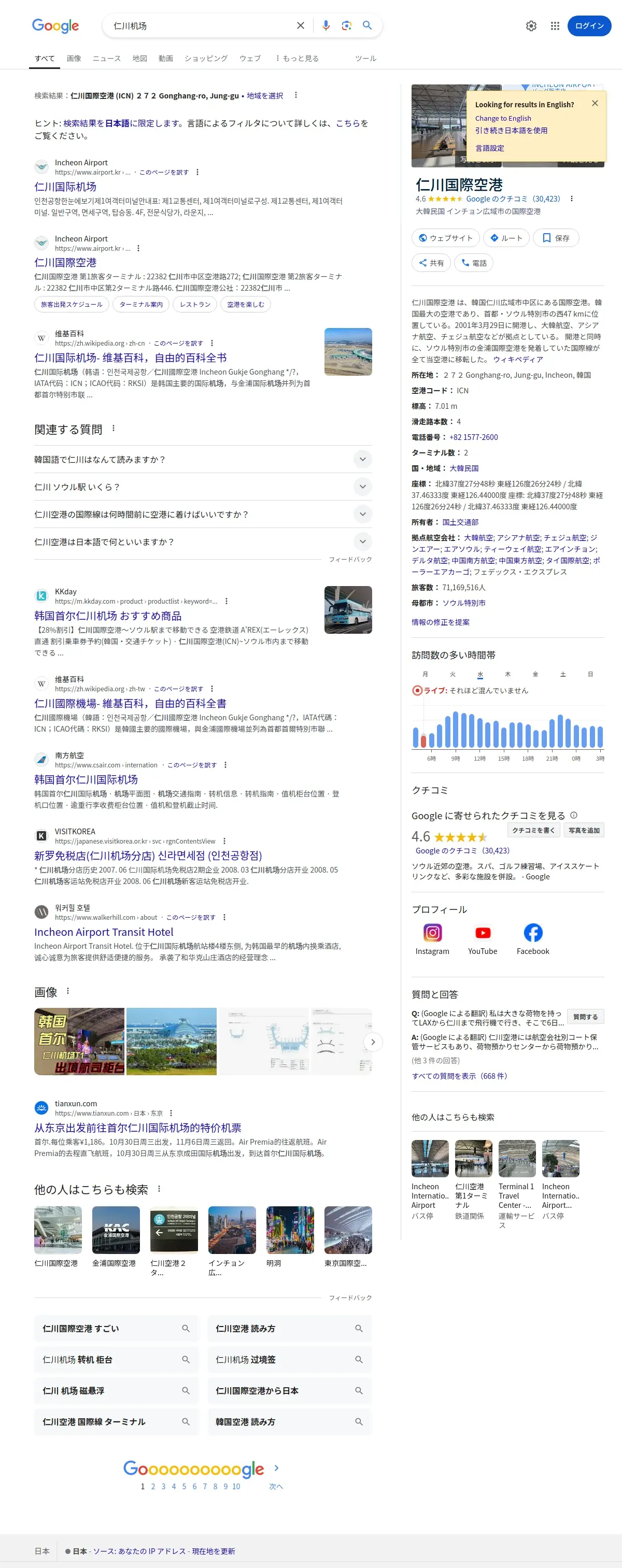Viewport: 622px width, 1568px height.
Task: Click the 保存 save button
Action: [x=556, y=238]
